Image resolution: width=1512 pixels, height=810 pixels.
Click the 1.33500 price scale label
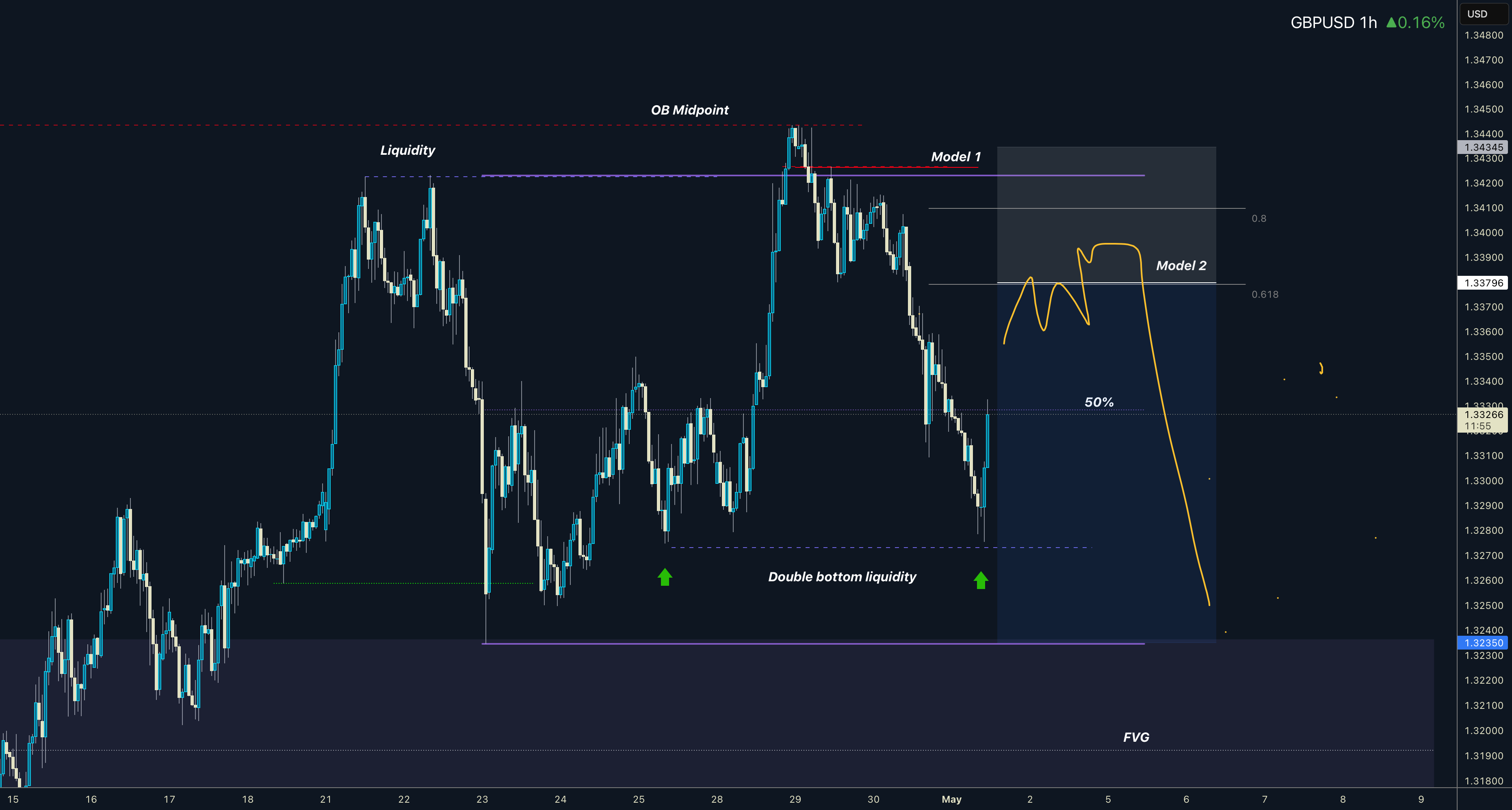[x=1483, y=357]
